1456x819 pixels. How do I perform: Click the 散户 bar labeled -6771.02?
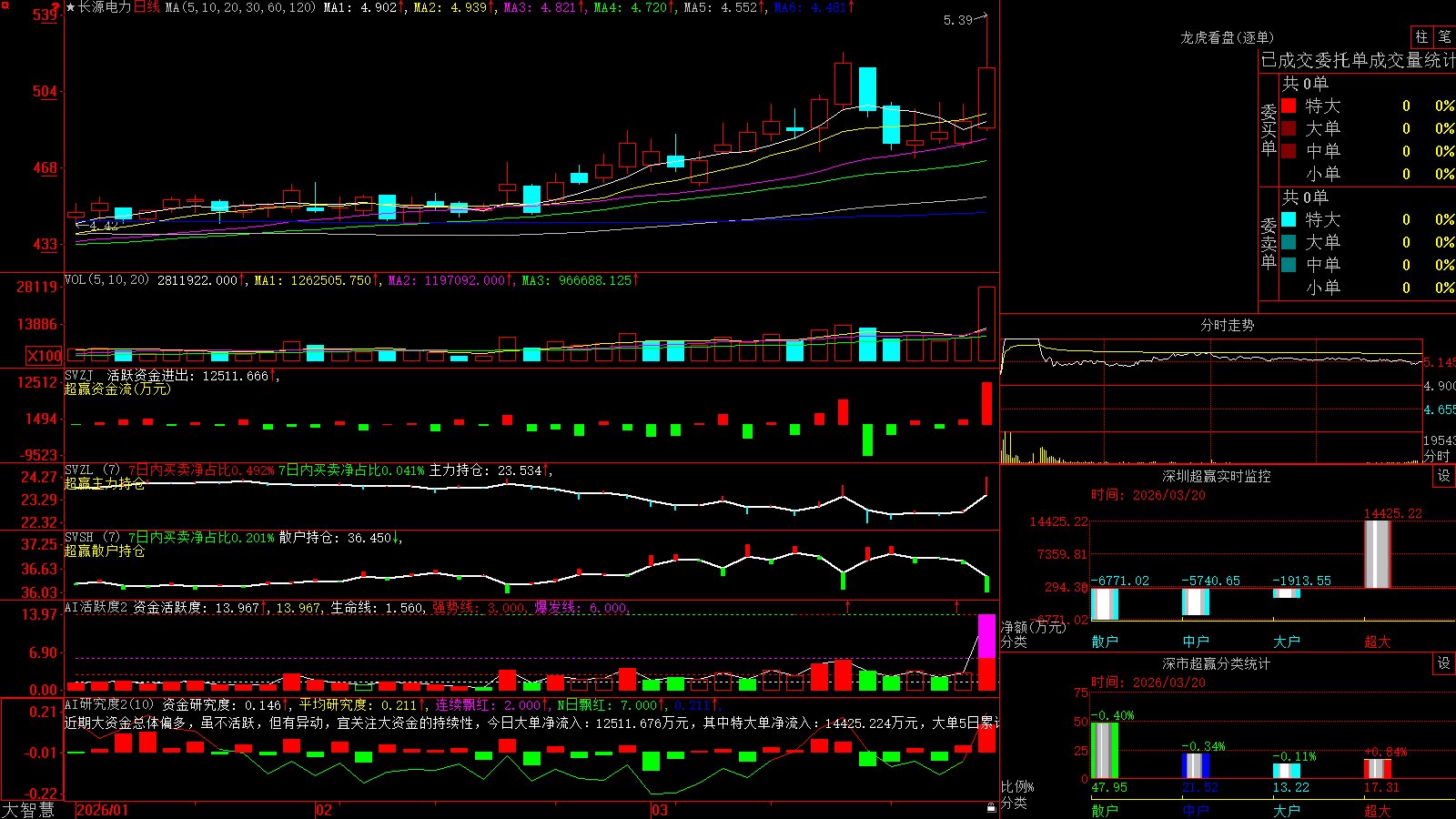(x=1105, y=604)
